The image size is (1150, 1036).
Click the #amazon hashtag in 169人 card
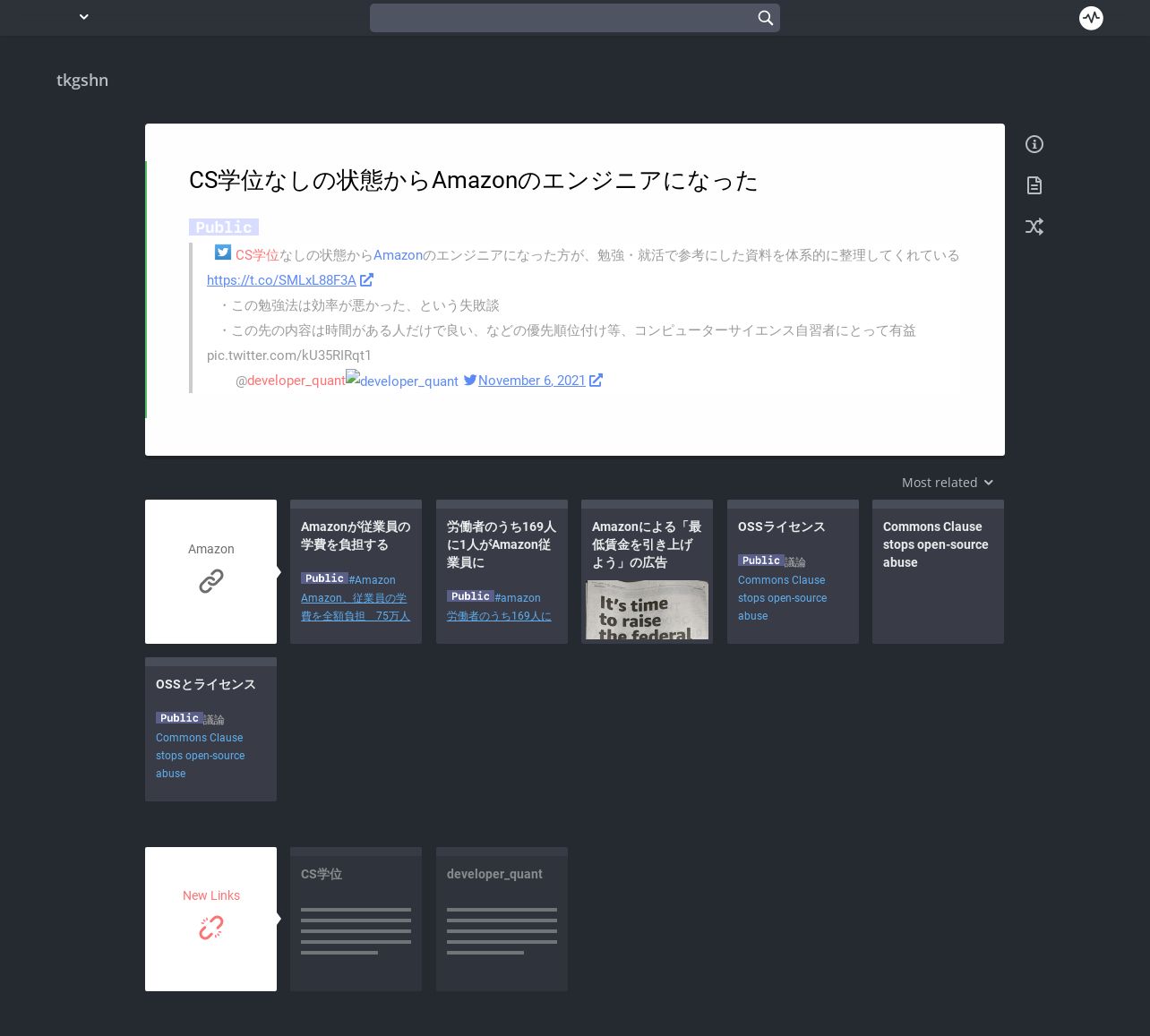518,598
